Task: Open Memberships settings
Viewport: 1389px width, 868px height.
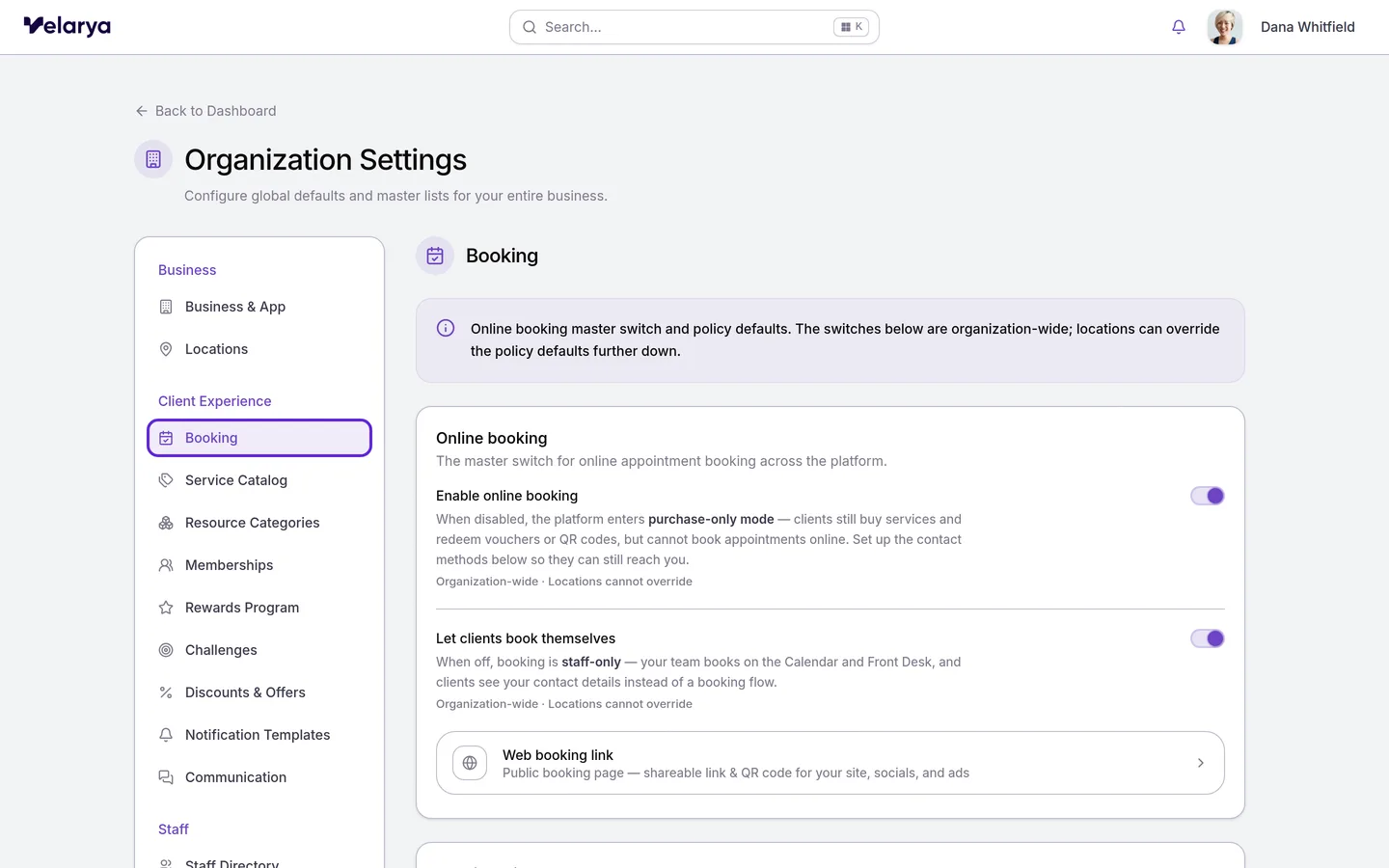Action: point(259,565)
